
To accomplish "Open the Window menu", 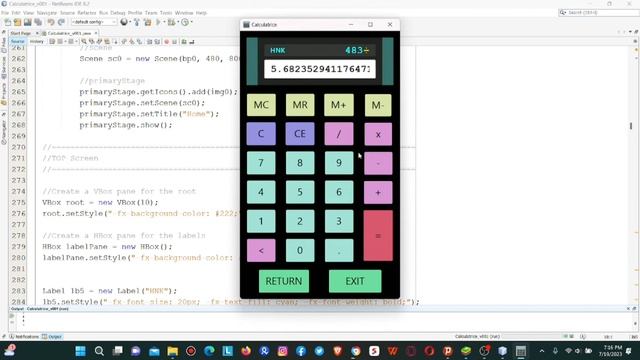I will pyautogui.click(x=184, y=13).
